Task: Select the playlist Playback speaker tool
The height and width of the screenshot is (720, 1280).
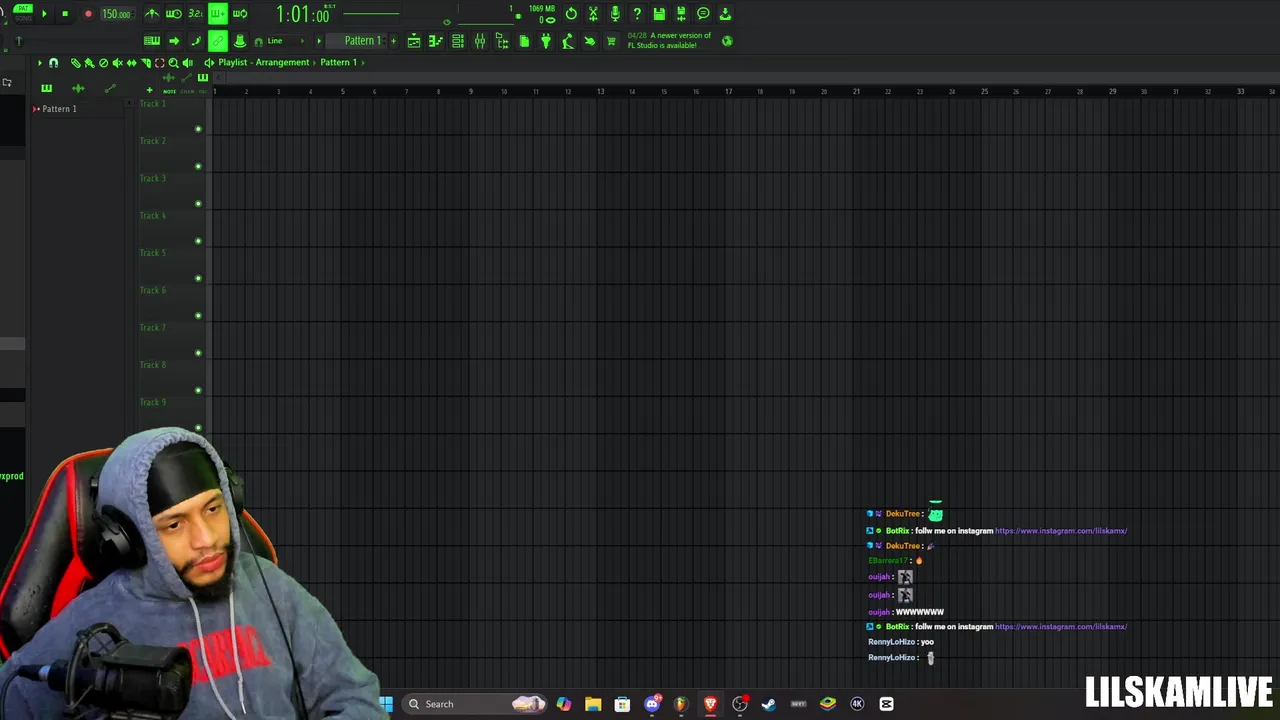Action: coord(187,63)
